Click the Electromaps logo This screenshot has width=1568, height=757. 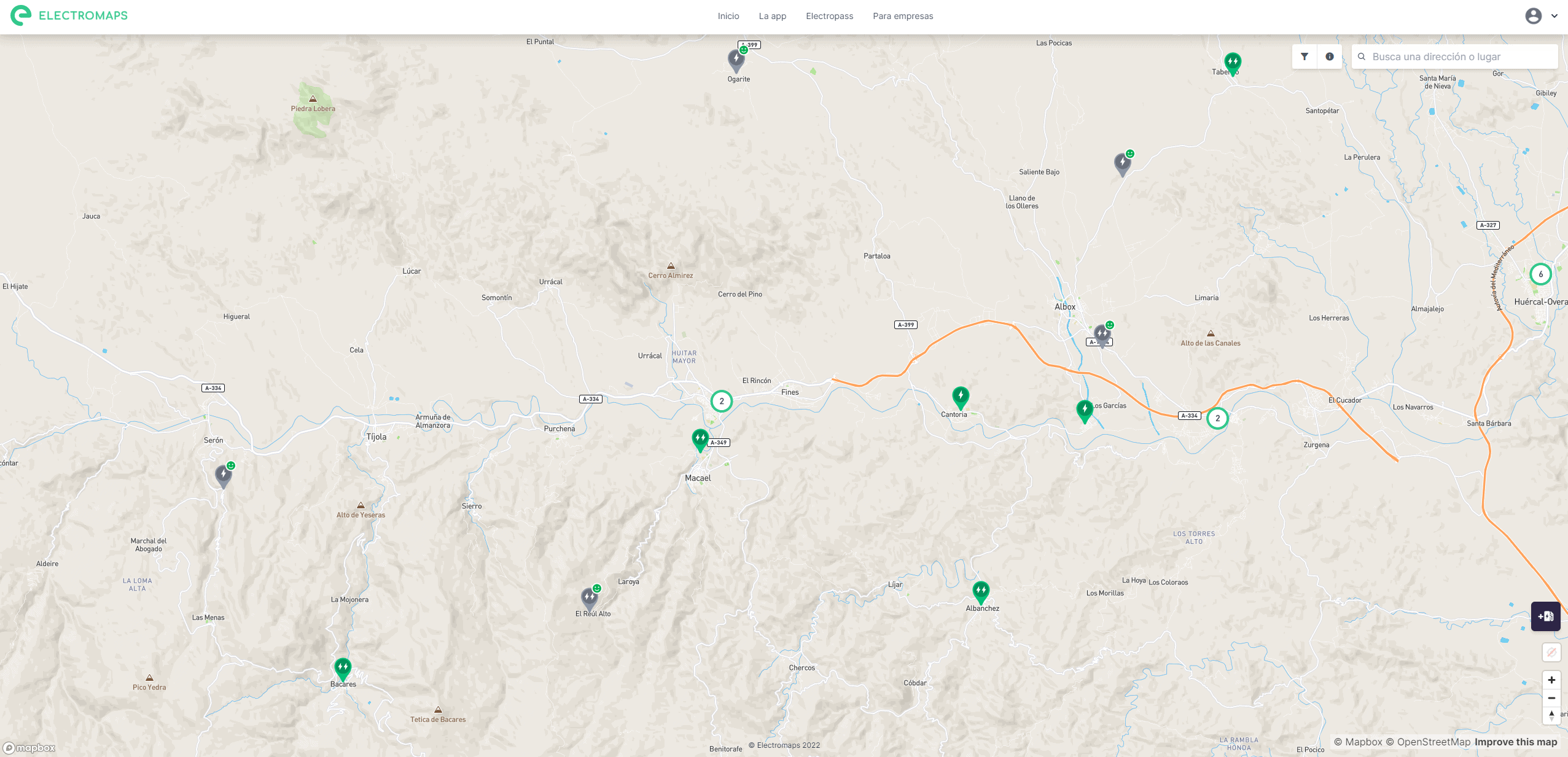pyautogui.click(x=69, y=15)
